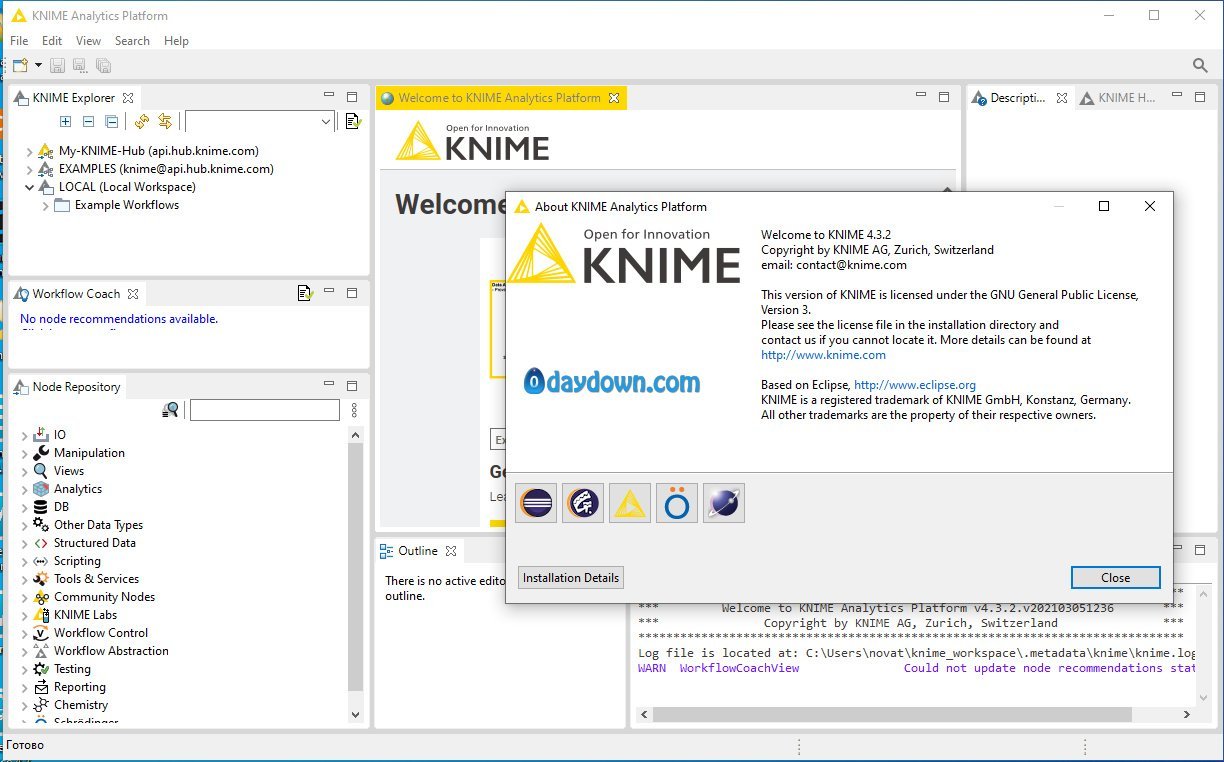1224x762 pixels.
Task: Click the configure icon in Workflow Coach panel
Action: (x=305, y=293)
